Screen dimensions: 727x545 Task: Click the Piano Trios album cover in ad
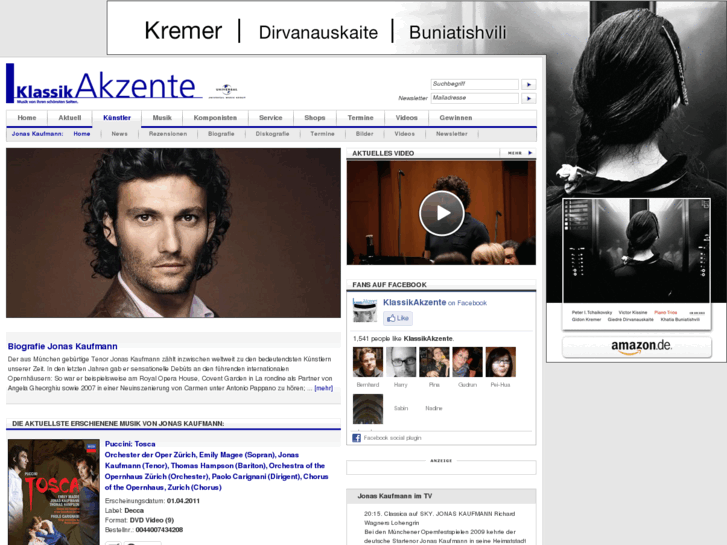pos(637,264)
